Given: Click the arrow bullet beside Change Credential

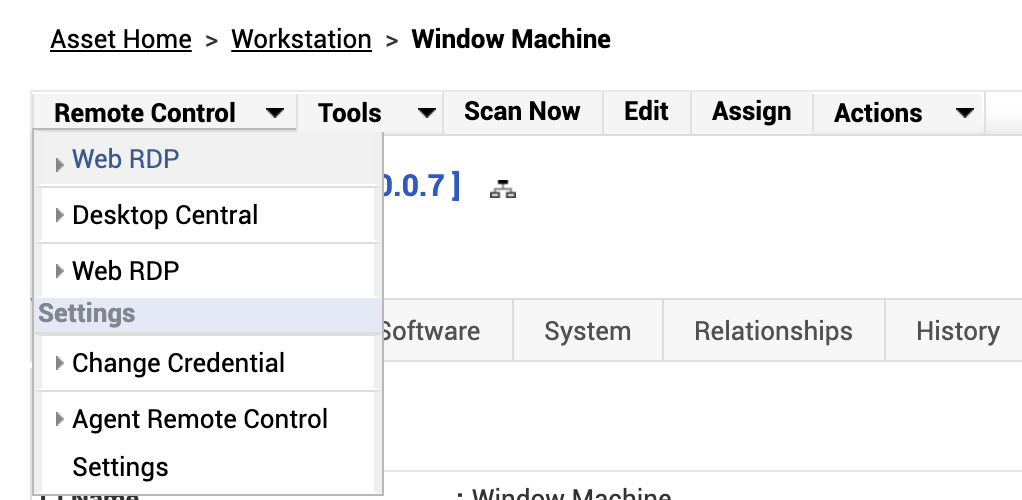Looking at the screenshot, I should 60,363.
